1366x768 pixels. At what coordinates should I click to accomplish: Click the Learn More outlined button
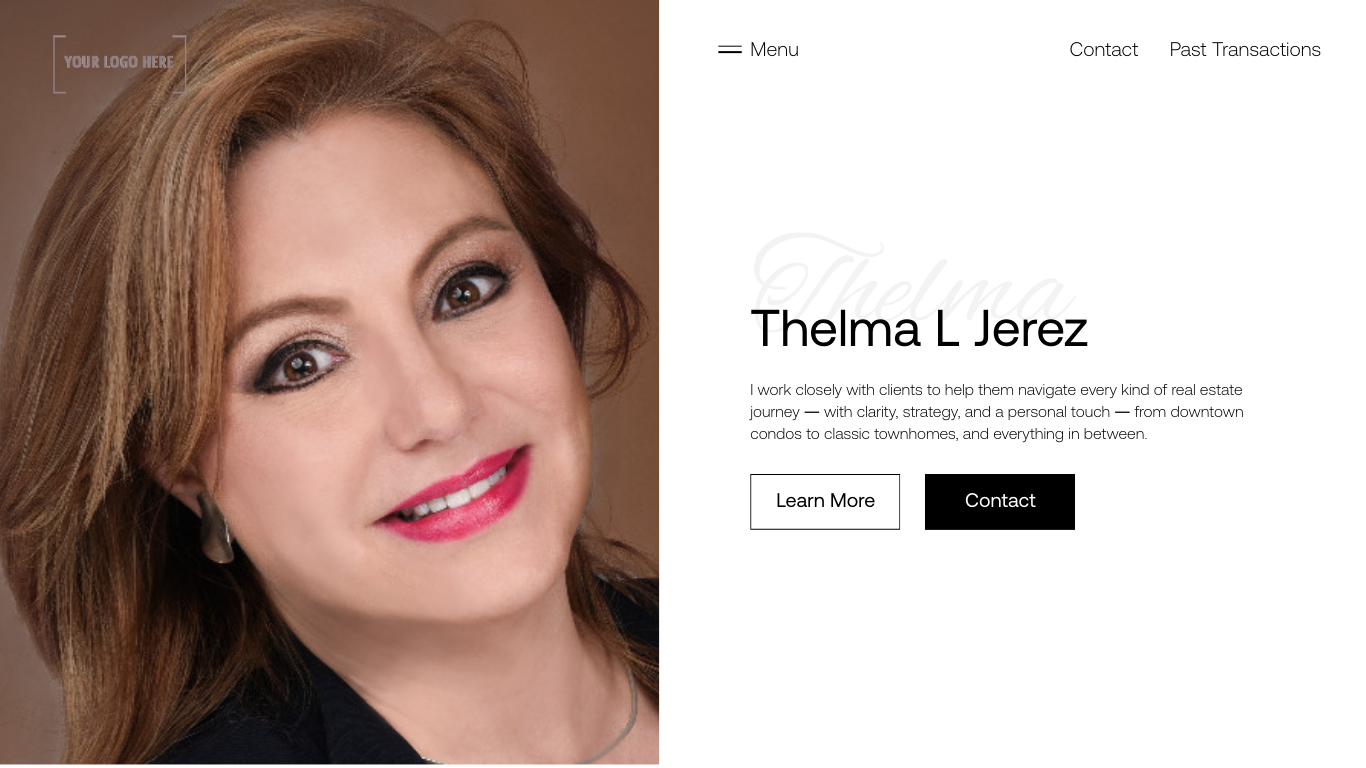[x=825, y=501]
